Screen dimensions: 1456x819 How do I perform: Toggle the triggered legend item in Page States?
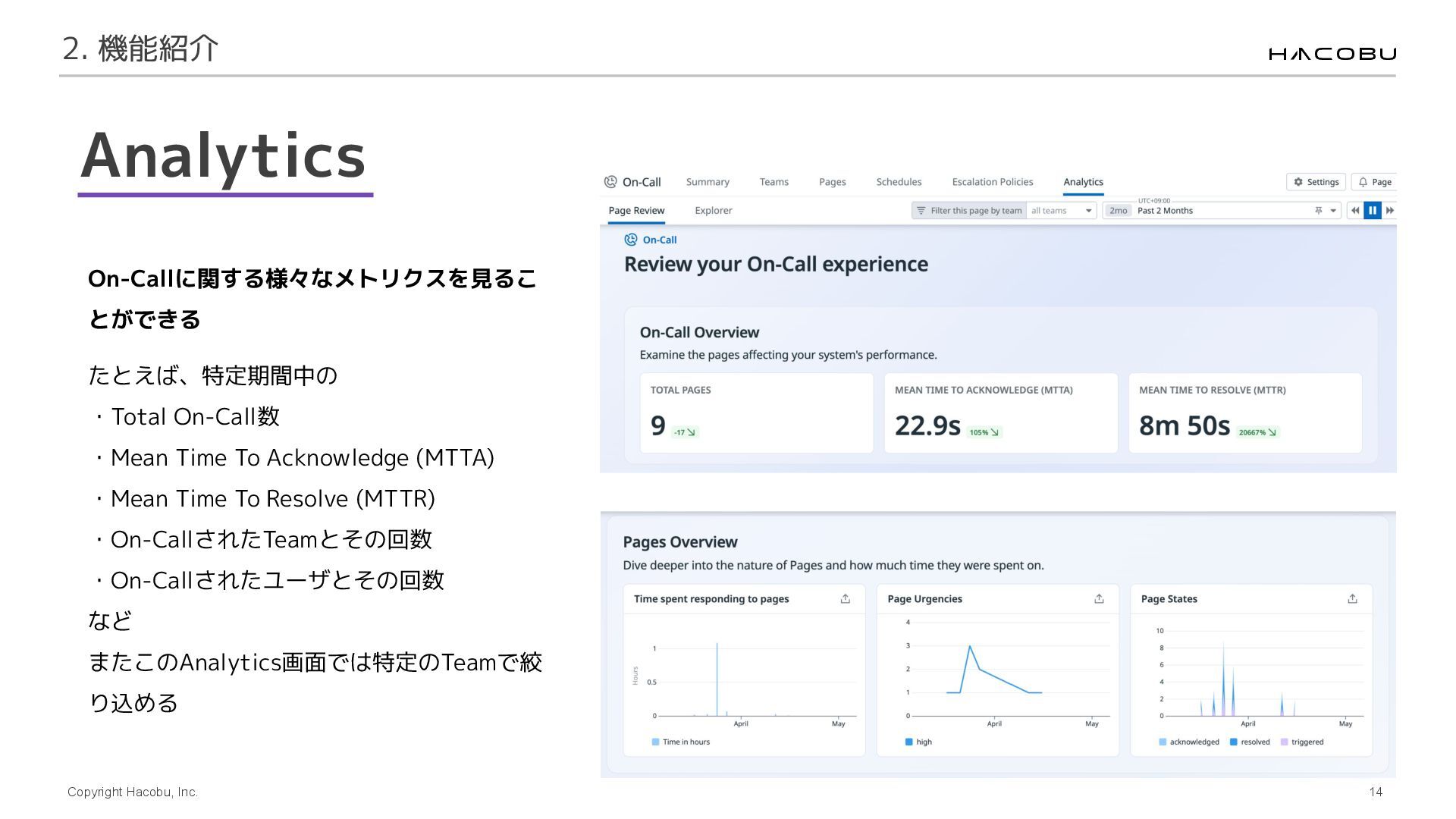pos(1302,742)
